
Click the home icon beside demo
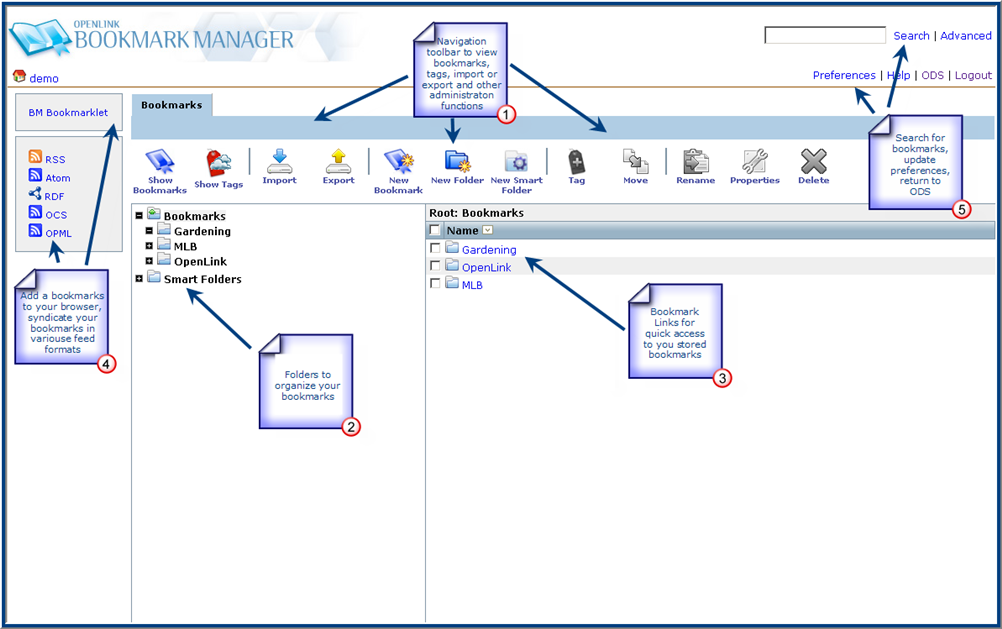pyautogui.click(x=19, y=76)
